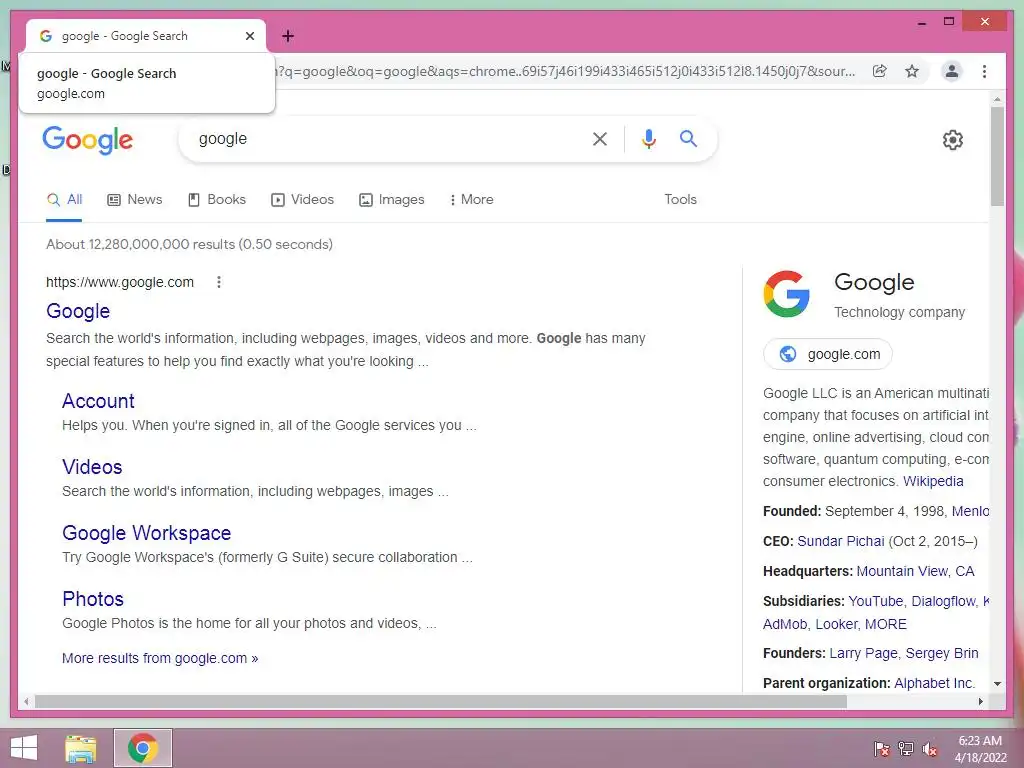Click the Google logo on search page

click(x=88, y=140)
